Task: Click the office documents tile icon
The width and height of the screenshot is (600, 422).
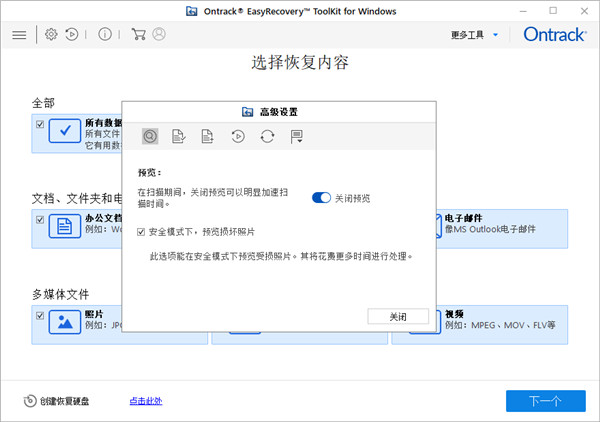Action: pyautogui.click(x=65, y=226)
